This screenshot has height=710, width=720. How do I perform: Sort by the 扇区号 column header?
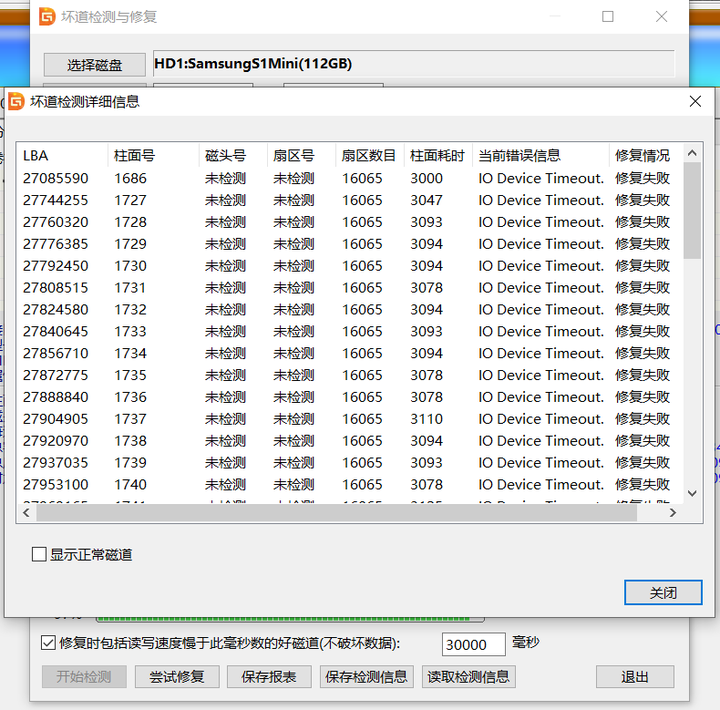pyautogui.click(x=301, y=155)
